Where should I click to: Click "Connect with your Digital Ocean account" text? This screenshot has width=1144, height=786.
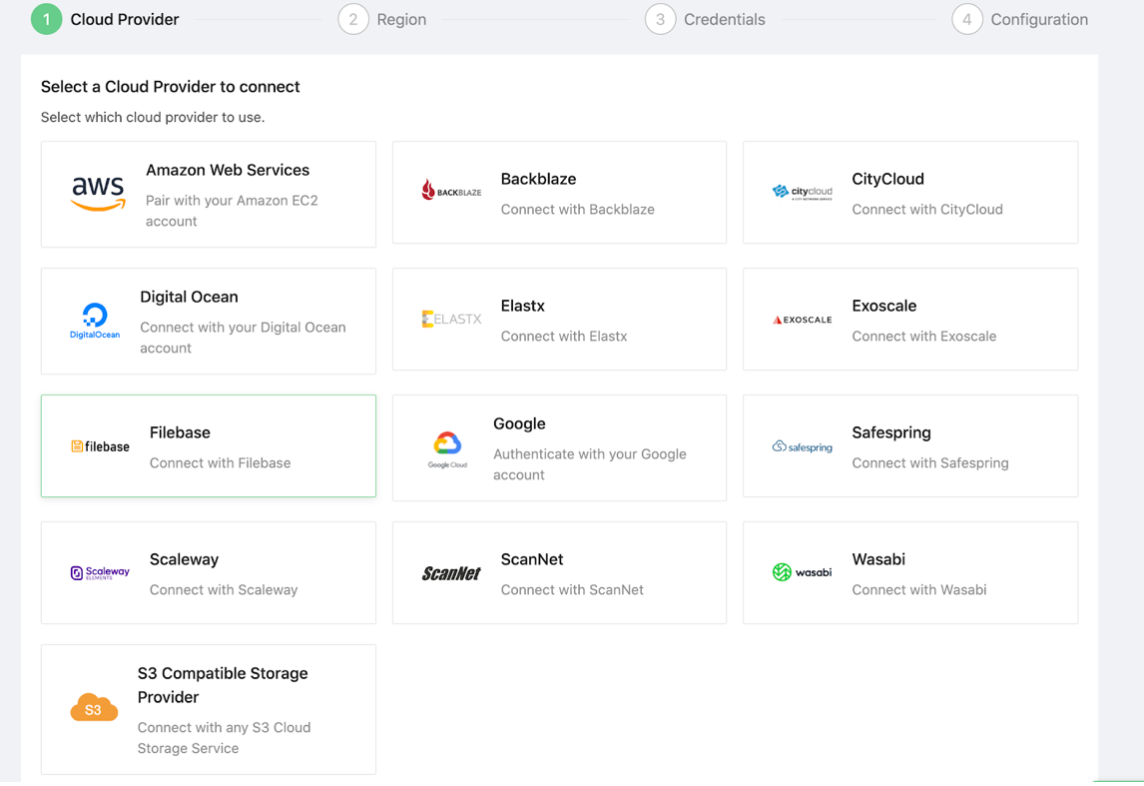[242, 338]
